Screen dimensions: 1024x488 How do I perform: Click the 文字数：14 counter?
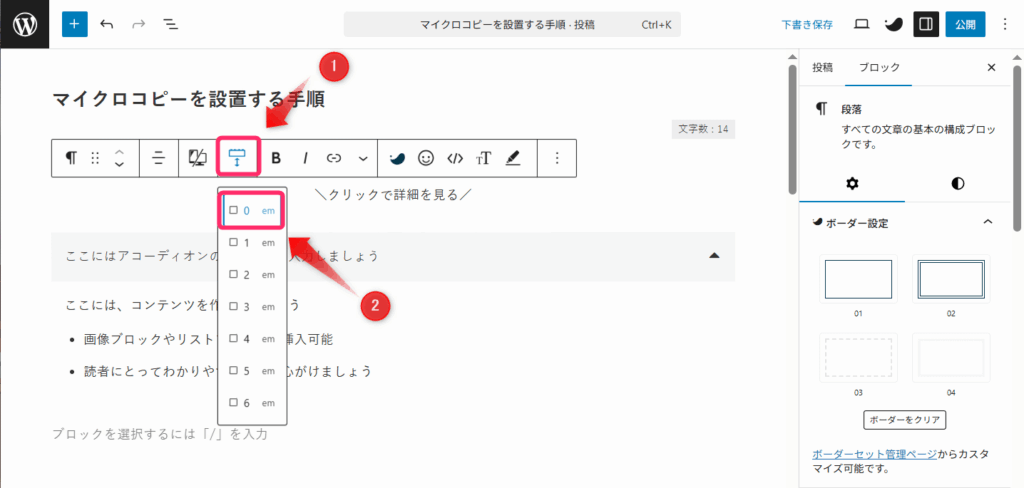[x=703, y=129]
